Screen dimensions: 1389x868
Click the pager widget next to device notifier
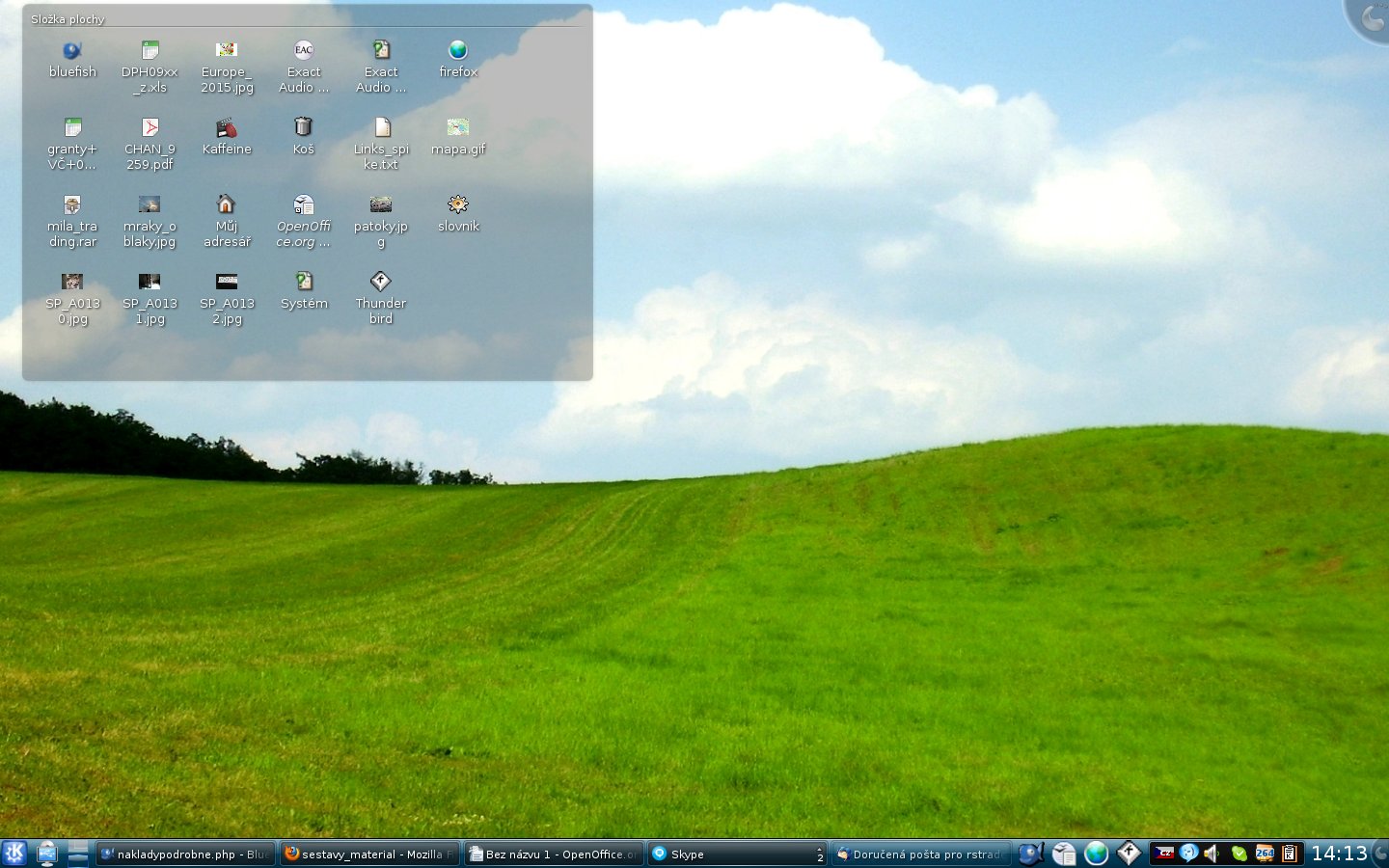pyautogui.click(x=78, y=854)
